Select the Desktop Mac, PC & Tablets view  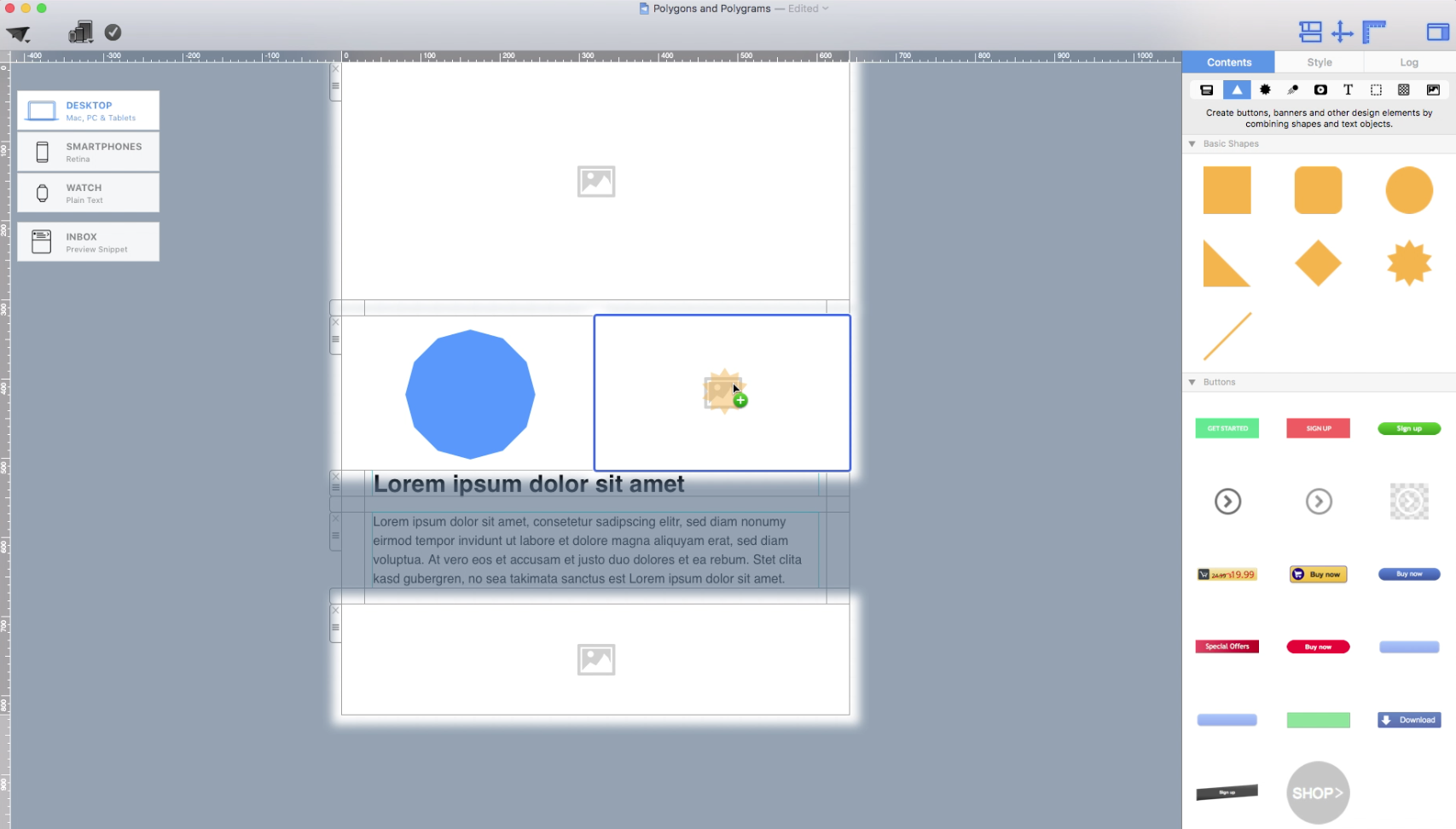coord(88,110)
